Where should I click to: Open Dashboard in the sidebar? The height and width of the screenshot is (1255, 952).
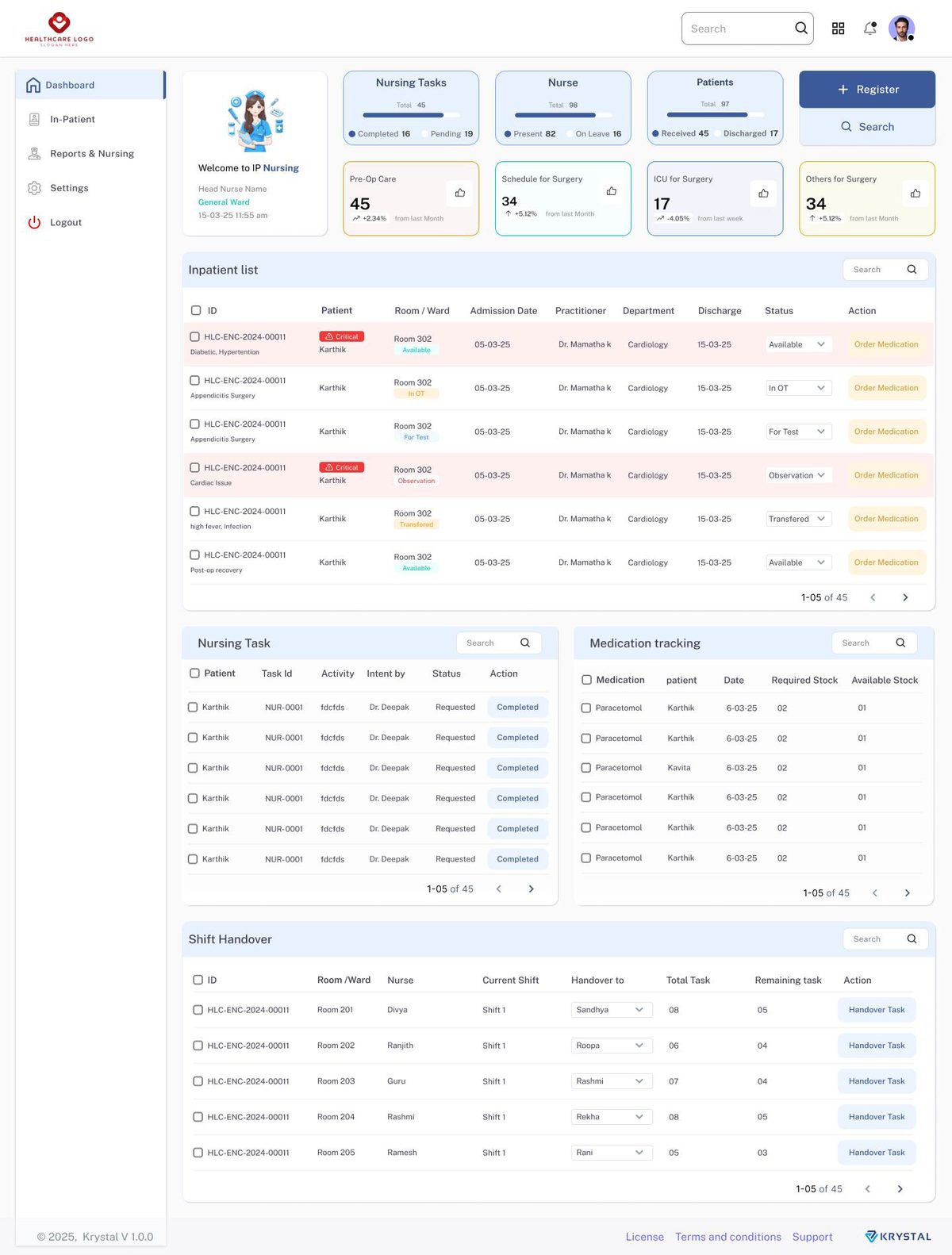pos(90,85)
